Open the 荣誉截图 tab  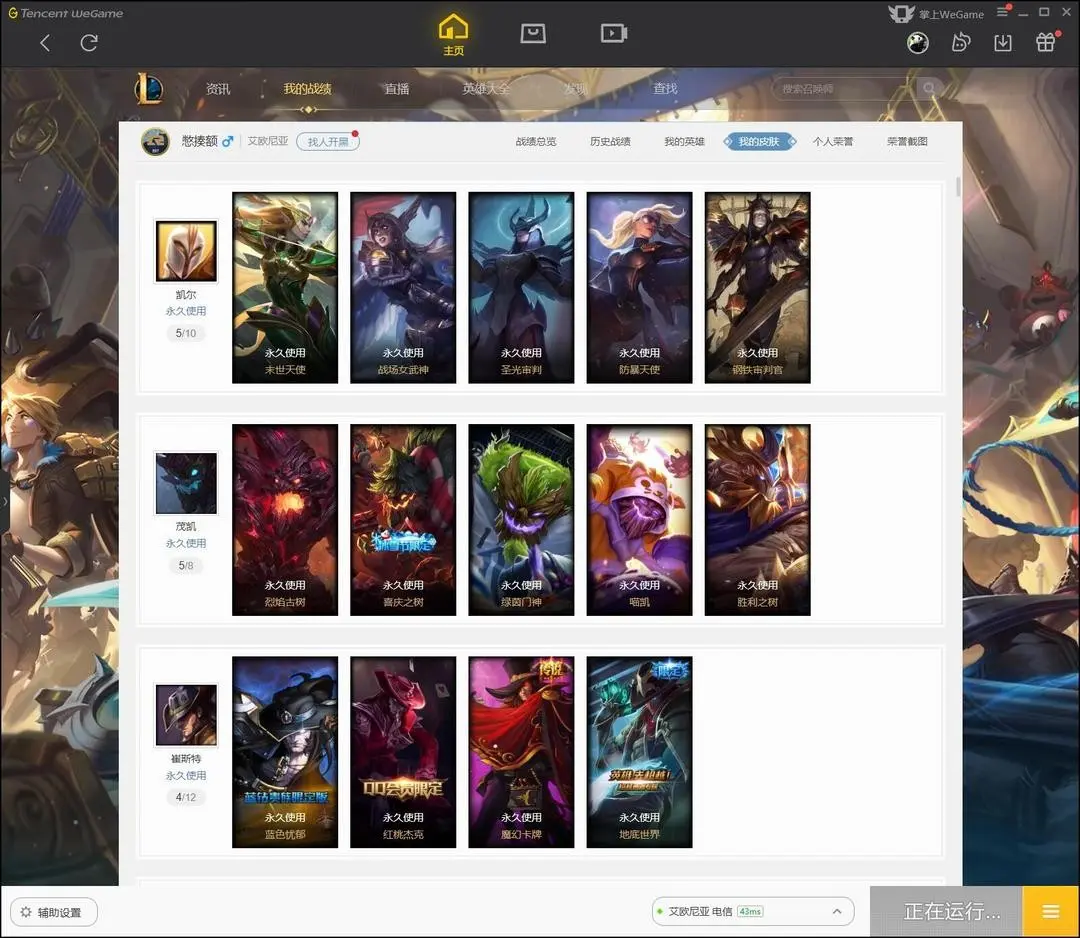pos(908,142)
